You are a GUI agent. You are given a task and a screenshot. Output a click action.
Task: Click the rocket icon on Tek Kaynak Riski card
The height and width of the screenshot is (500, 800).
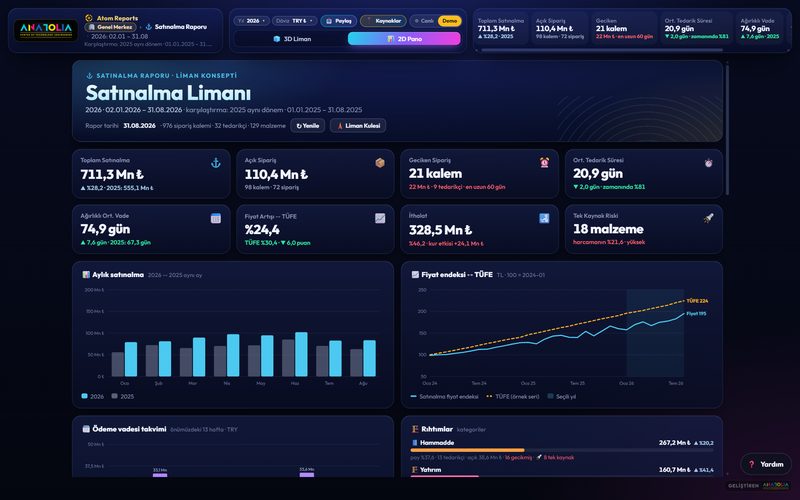(709, 218)
